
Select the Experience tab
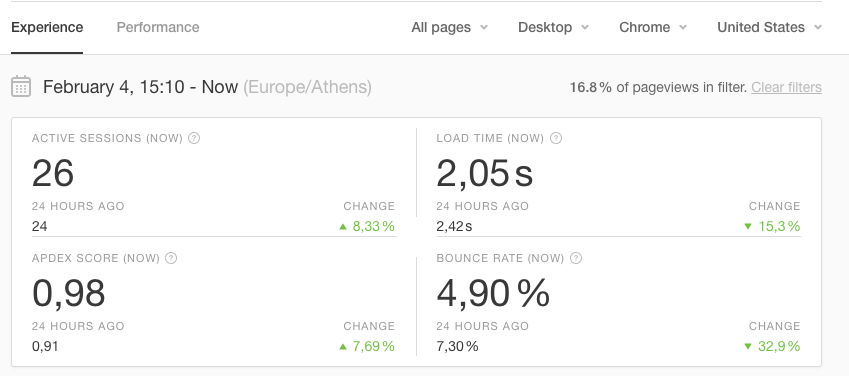click(47, 27)
